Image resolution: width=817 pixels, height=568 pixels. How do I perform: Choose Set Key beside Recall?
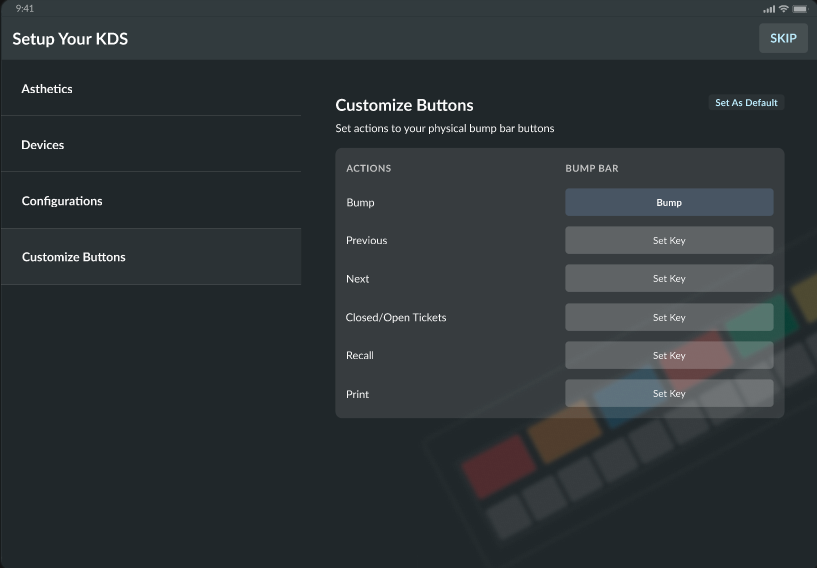click(669, 356)
